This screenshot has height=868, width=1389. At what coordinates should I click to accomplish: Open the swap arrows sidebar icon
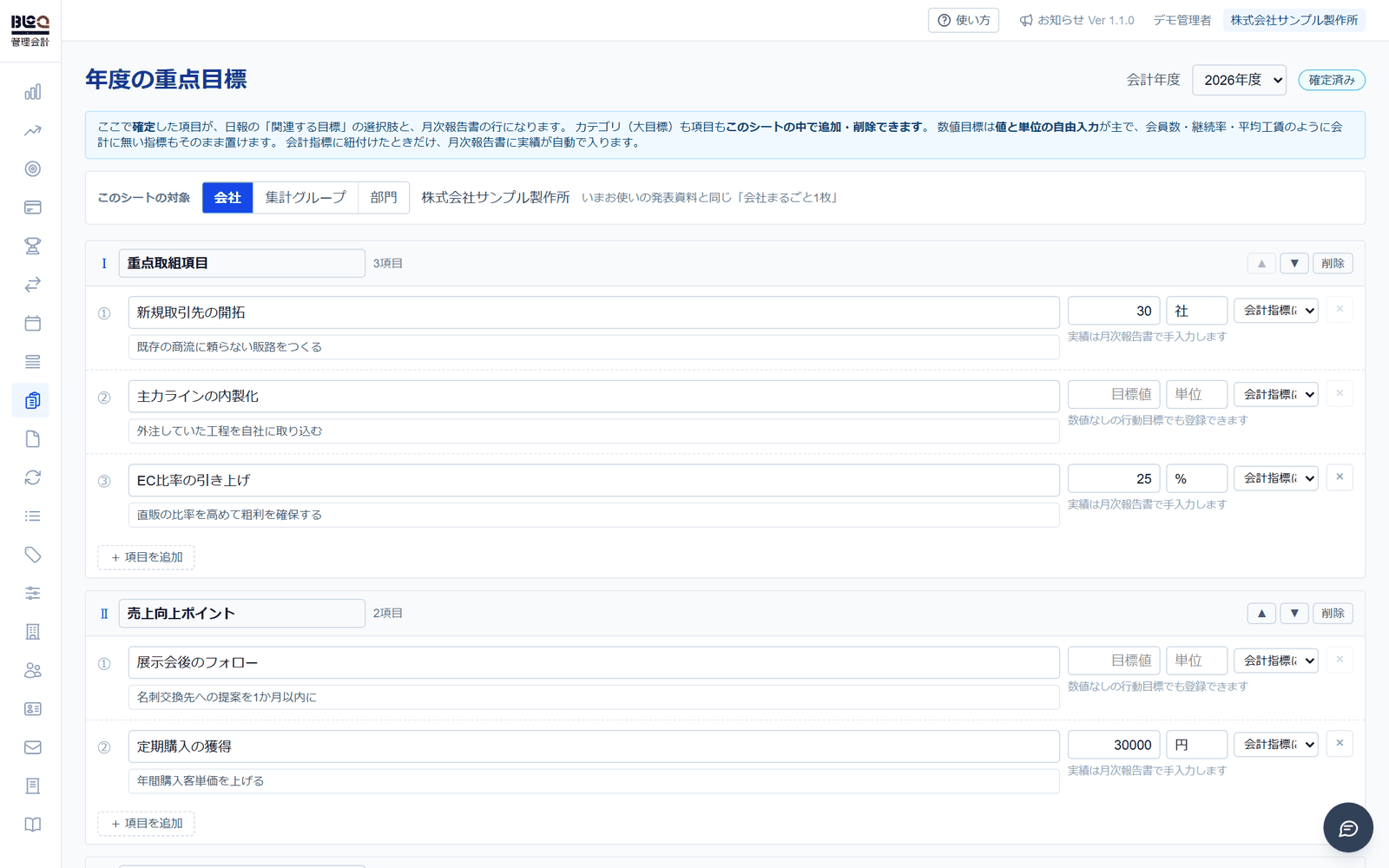pyautogui.click(x=32, y=285)
